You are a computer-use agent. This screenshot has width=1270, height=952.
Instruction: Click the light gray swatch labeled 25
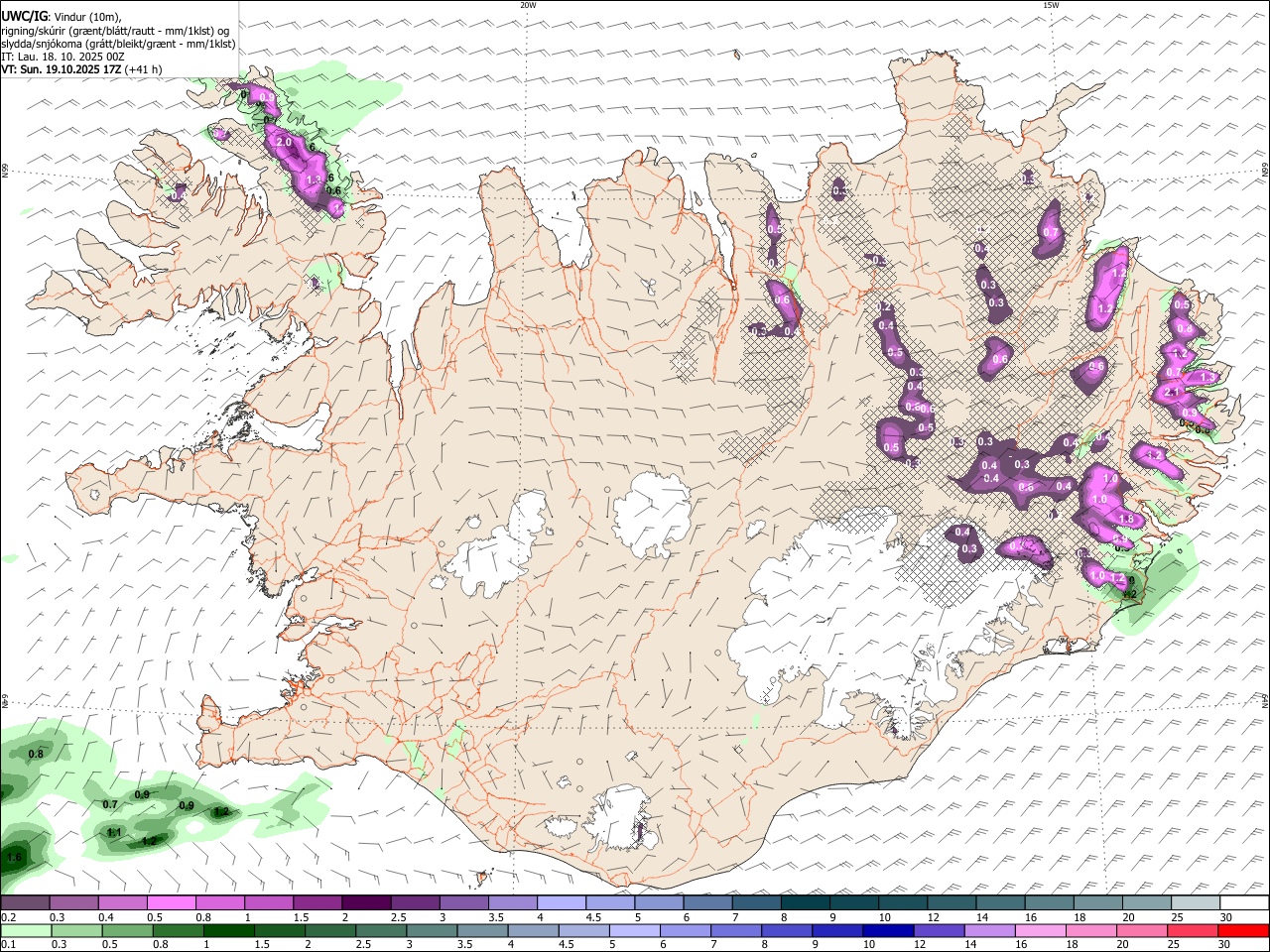click(1195, 902)
